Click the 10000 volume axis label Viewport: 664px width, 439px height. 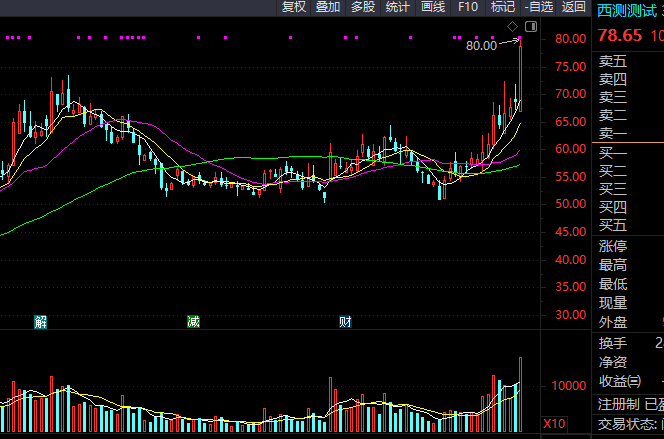tap(569, 386)
